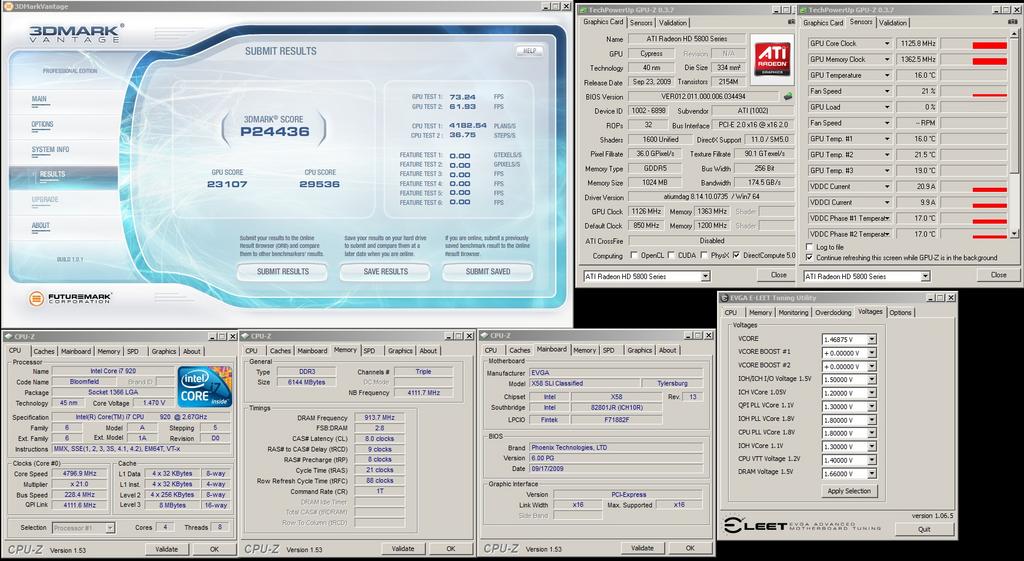Click OK in the CPU-Z Mainboard window
This screenshot has width=1024, height=561.
[x=690, y=548]
